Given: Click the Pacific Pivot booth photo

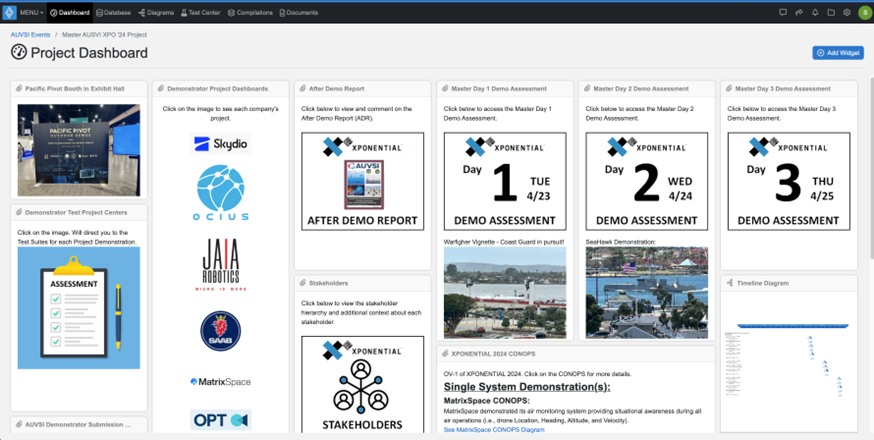Looking at the screenshot, I should pos(79,150).
